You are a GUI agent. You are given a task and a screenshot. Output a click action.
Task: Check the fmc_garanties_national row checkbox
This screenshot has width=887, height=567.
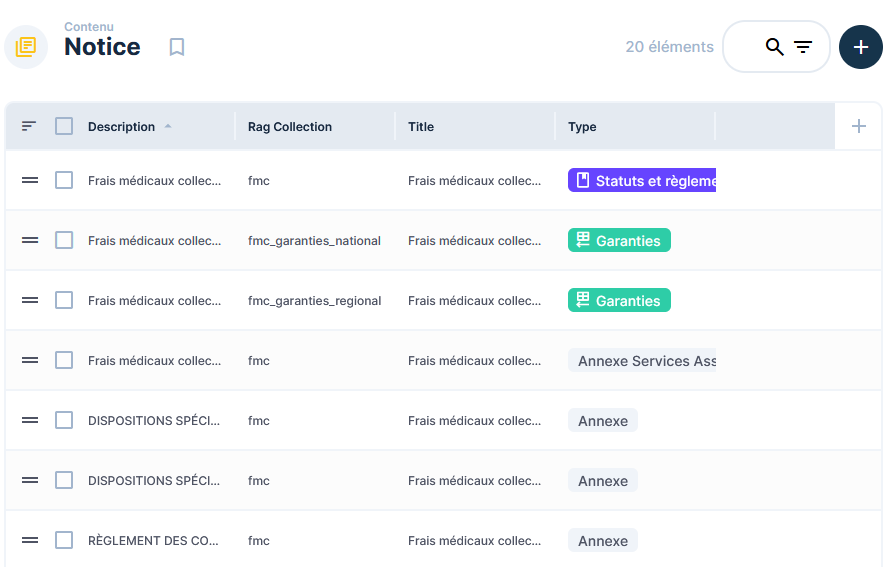point(64,240)
